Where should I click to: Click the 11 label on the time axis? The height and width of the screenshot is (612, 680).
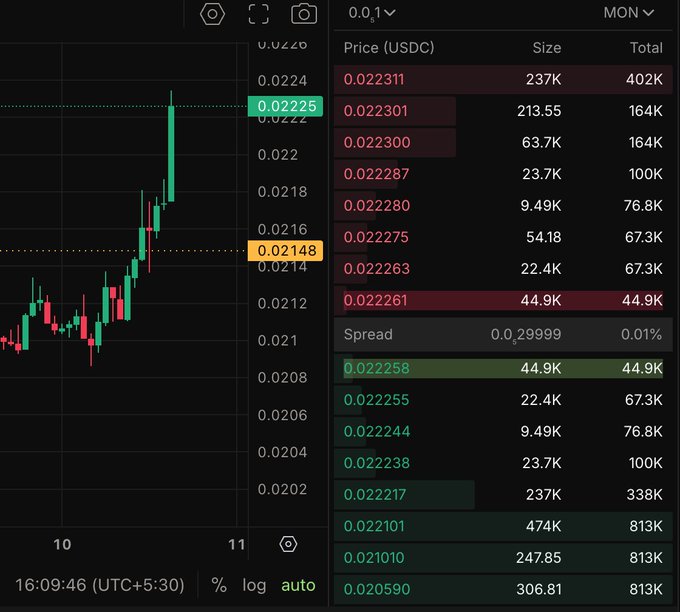click(237, 544)
